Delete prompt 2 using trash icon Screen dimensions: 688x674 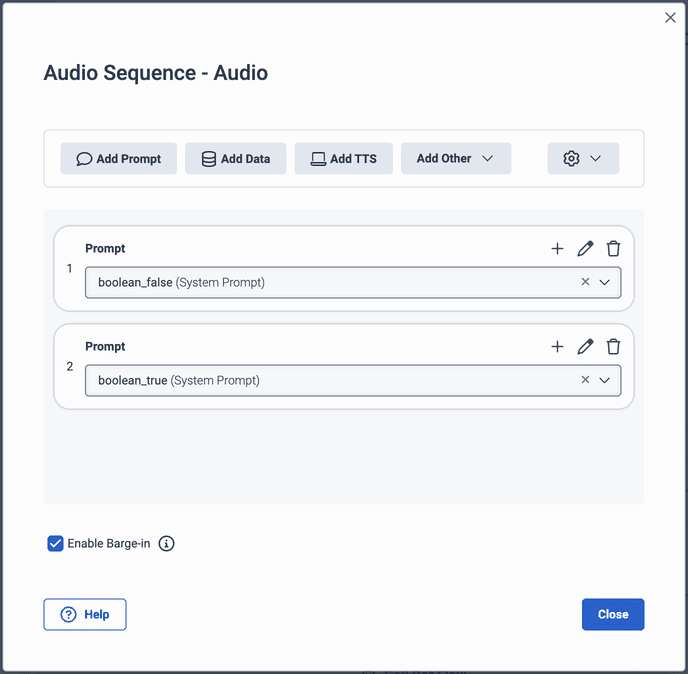pyautogui.click(x=613, y=347)
